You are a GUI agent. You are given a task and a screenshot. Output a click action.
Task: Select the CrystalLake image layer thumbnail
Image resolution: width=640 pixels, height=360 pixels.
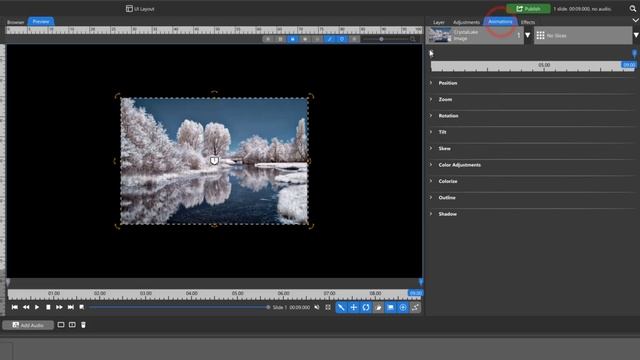click(x=439, y=35)
